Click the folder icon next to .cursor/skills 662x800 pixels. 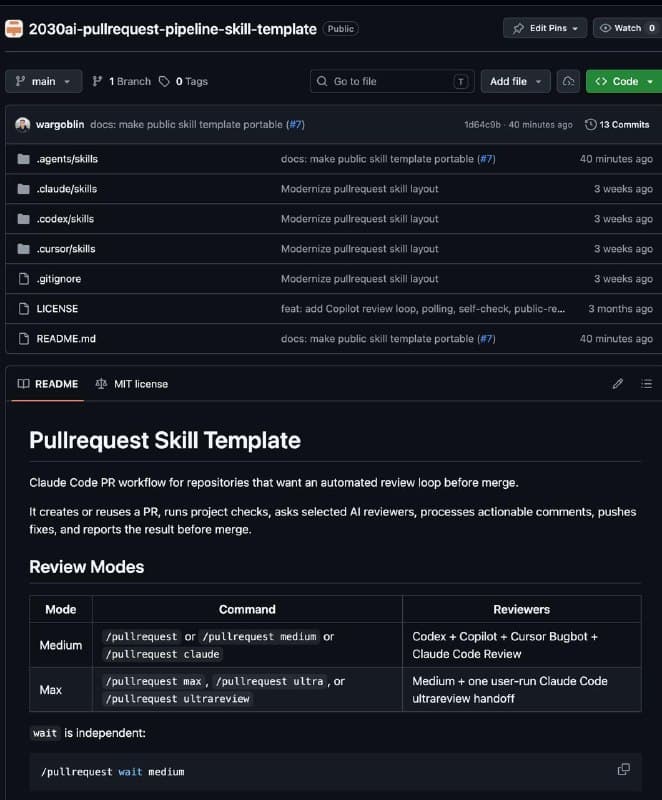(23, 249)
